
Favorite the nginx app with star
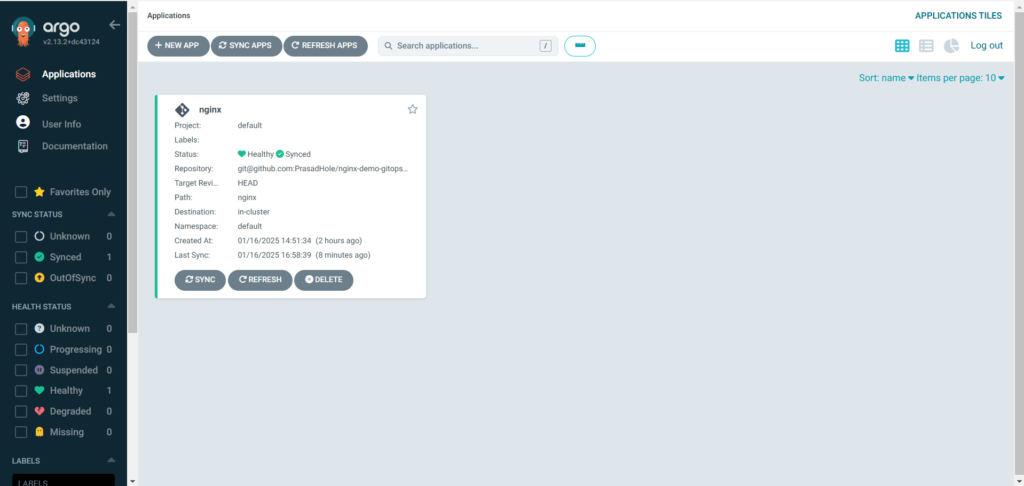[412, 110]
